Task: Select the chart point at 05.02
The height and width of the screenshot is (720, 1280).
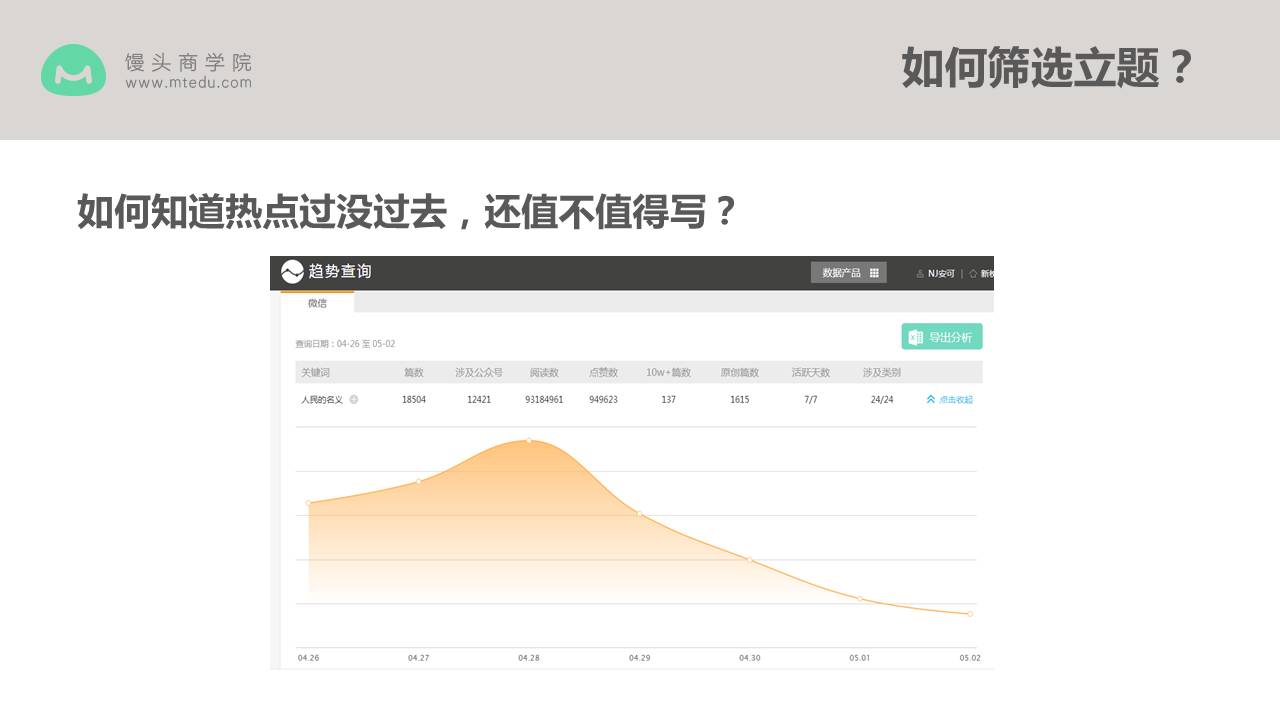Action: click(968, 613)
